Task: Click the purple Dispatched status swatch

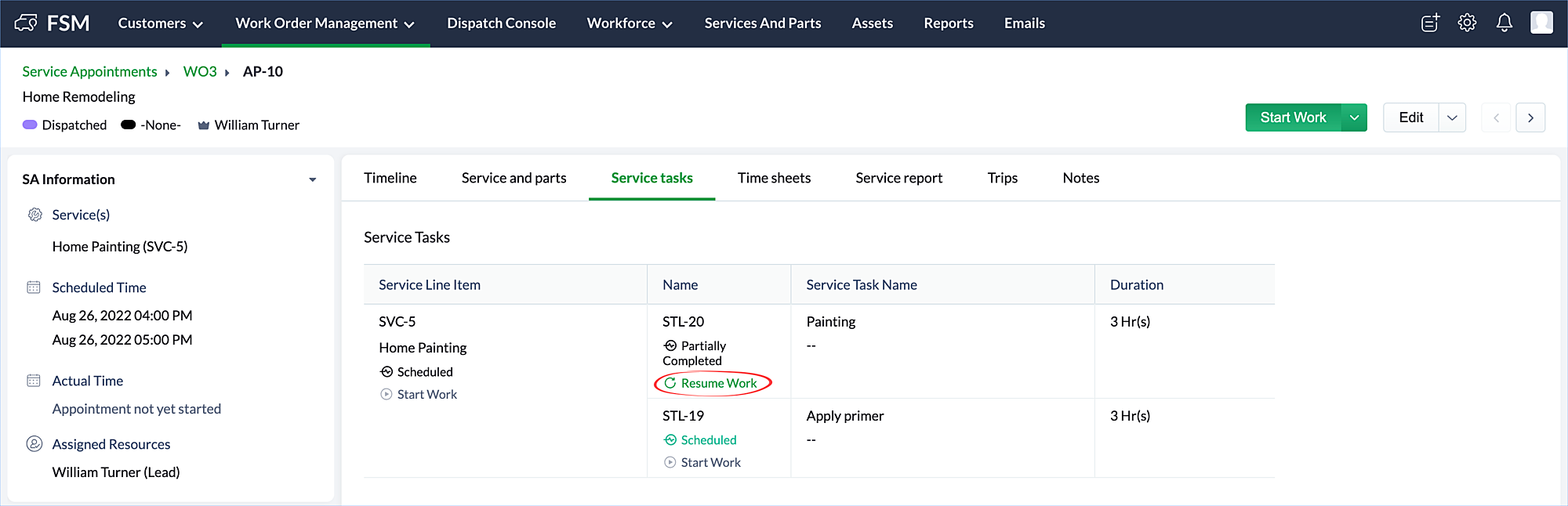Action: pyautogui.click(x=30, y=125)
